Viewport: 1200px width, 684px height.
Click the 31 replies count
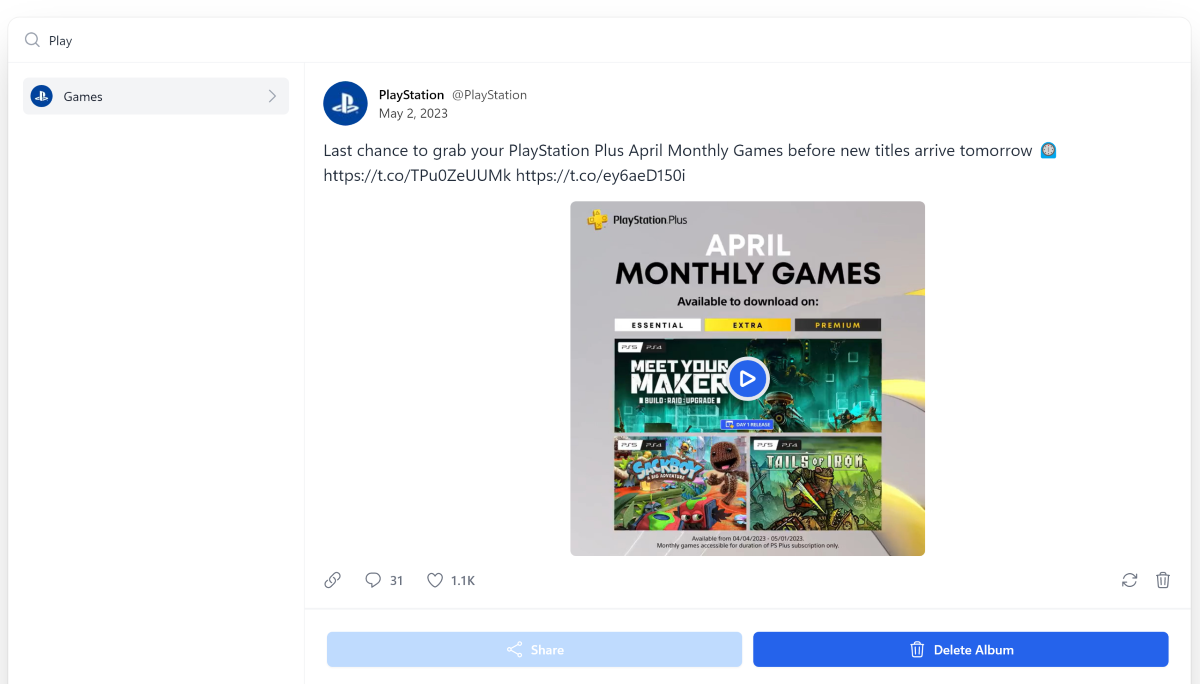click(x=397, y=581)
